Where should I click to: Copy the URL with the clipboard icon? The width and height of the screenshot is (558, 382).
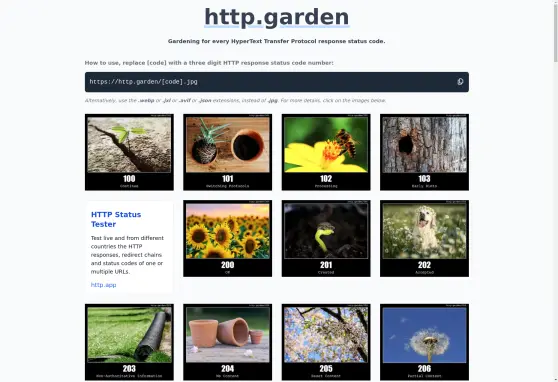tap(460, 82)
